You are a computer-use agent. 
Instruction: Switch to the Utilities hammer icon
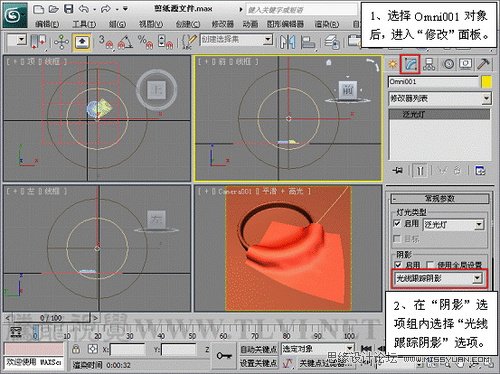click(x=483, y=64)
